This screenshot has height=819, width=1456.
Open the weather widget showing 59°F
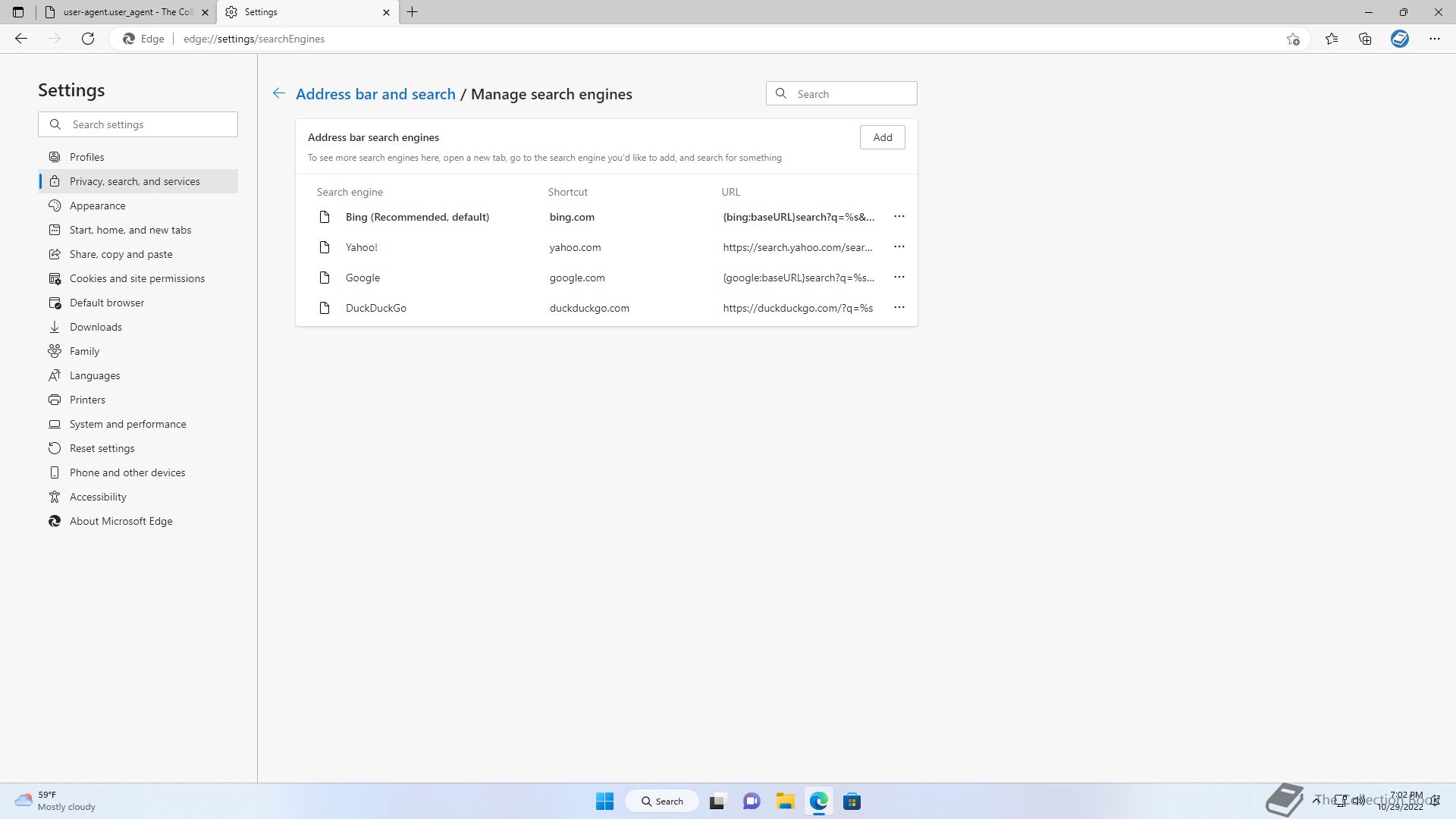(x=55, y=801)
